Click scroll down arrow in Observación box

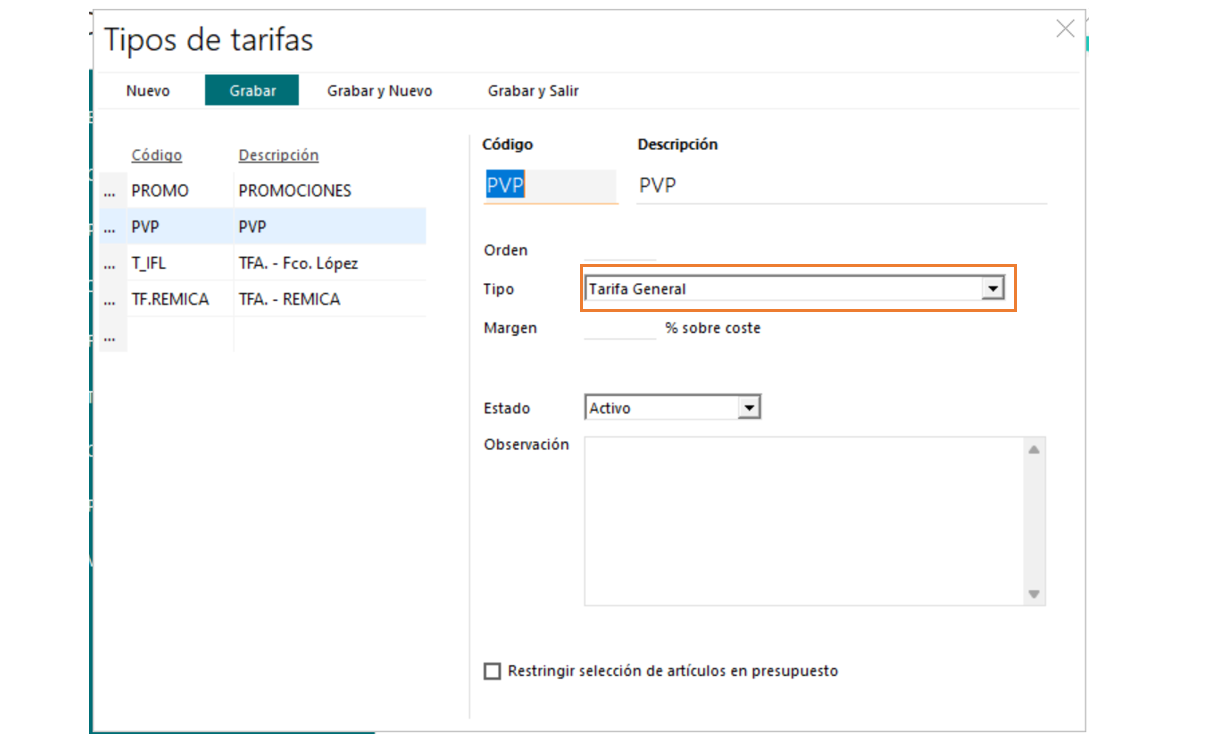coord(1034,594)
